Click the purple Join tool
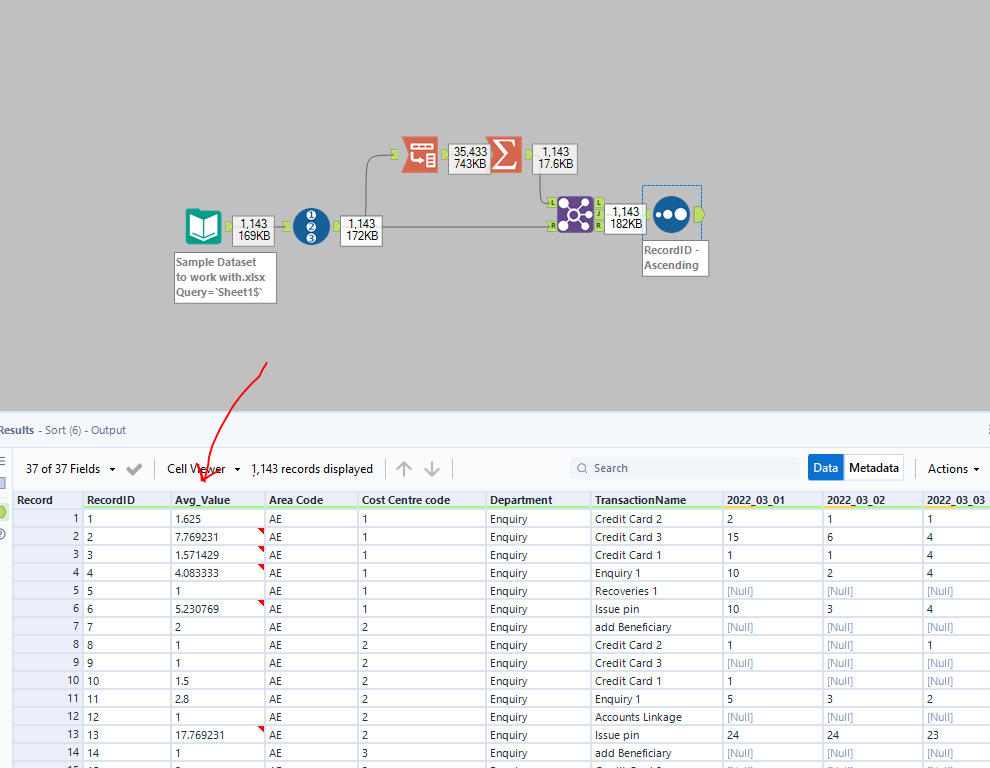 pyautogui.click(x=574, y=214)
